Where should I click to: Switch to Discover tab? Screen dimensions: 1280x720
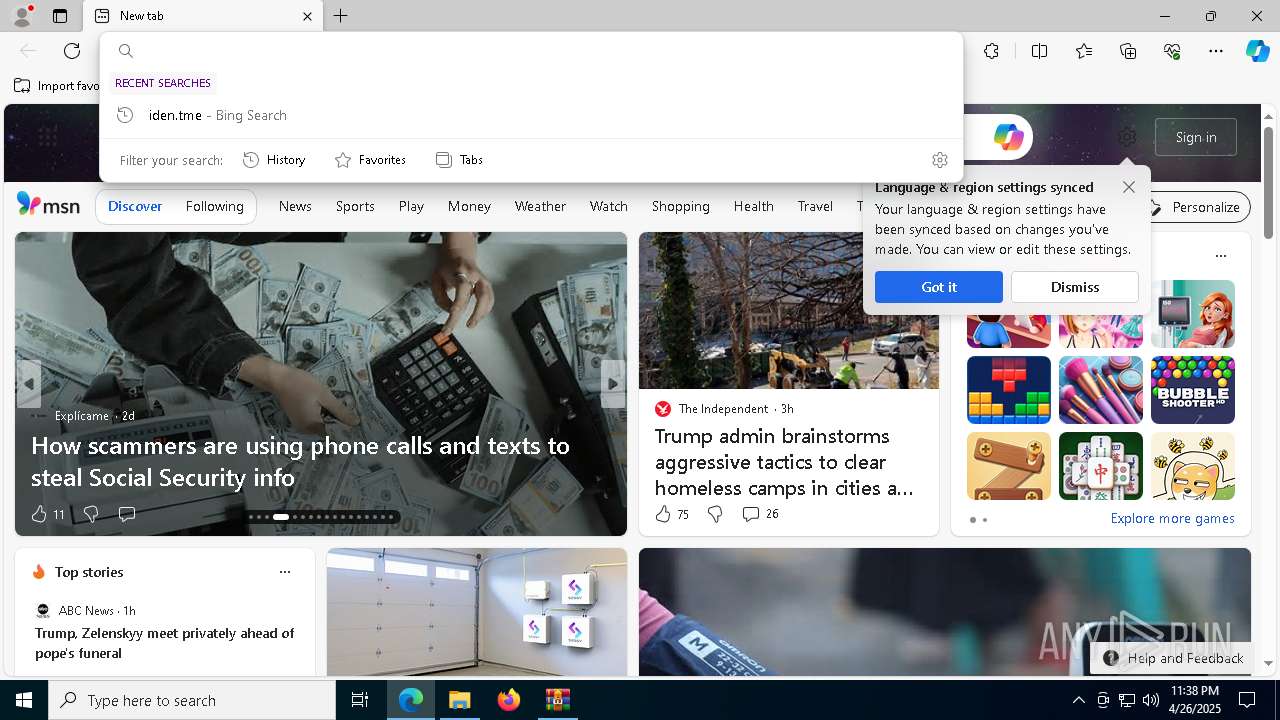[135, 206]
